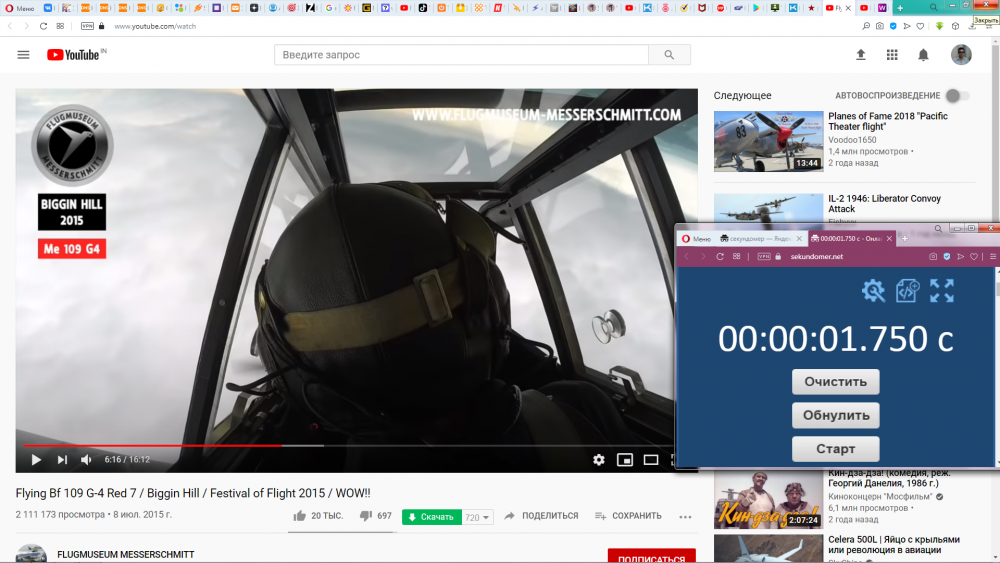Click the Старт button
The height and width of the screenshot is (563, 1000).
835,449
